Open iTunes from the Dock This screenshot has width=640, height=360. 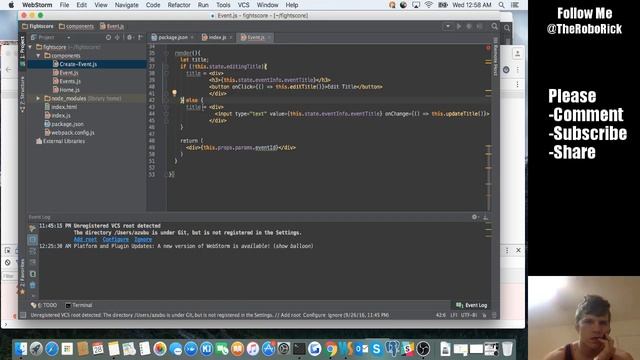(253, 349)
